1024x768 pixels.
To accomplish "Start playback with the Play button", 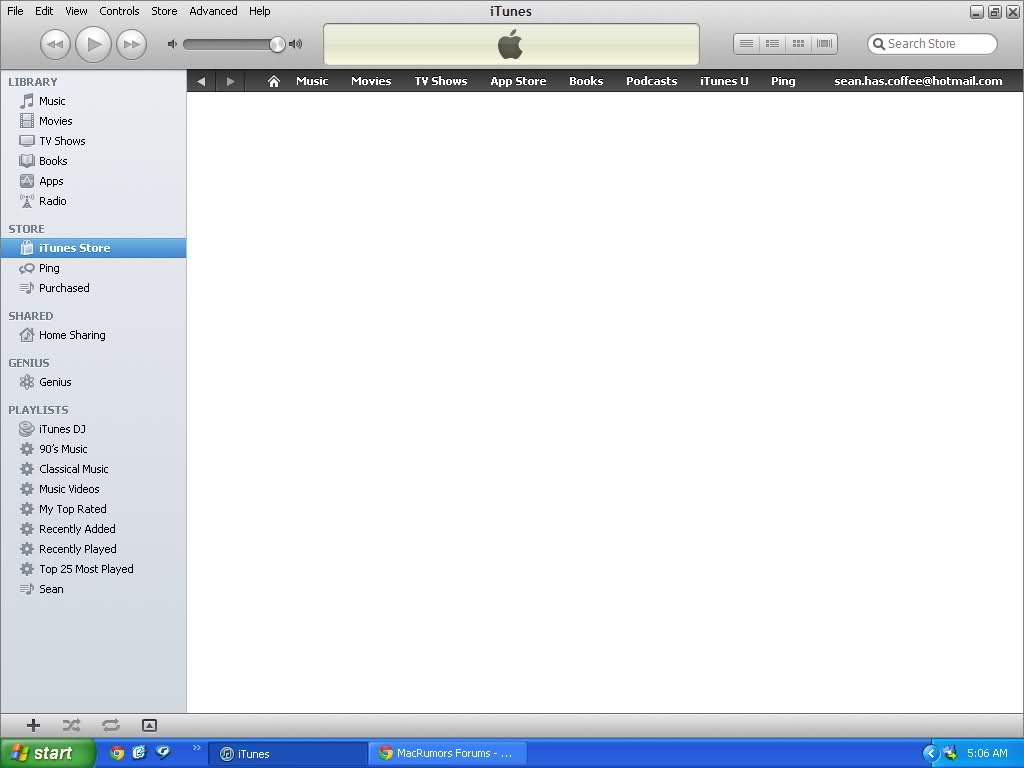I will [x=93, y=44].
